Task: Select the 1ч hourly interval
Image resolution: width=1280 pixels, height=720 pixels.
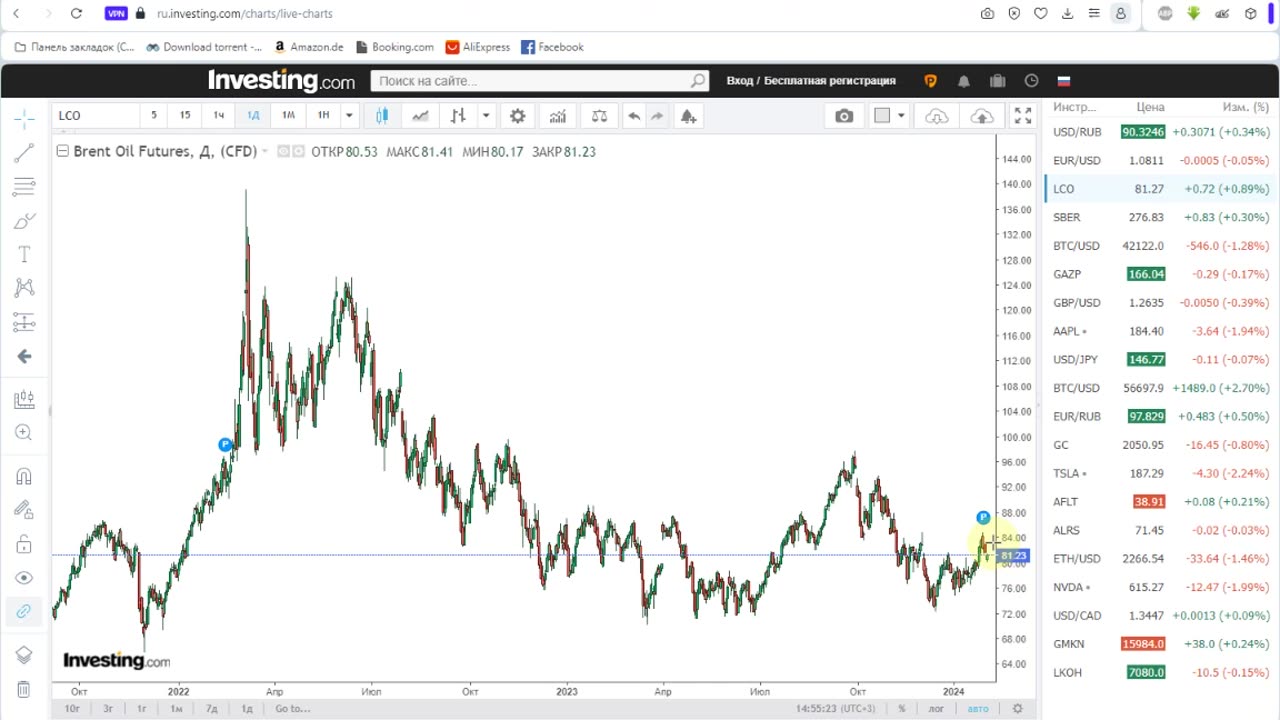Action: (x=219, y=115)
